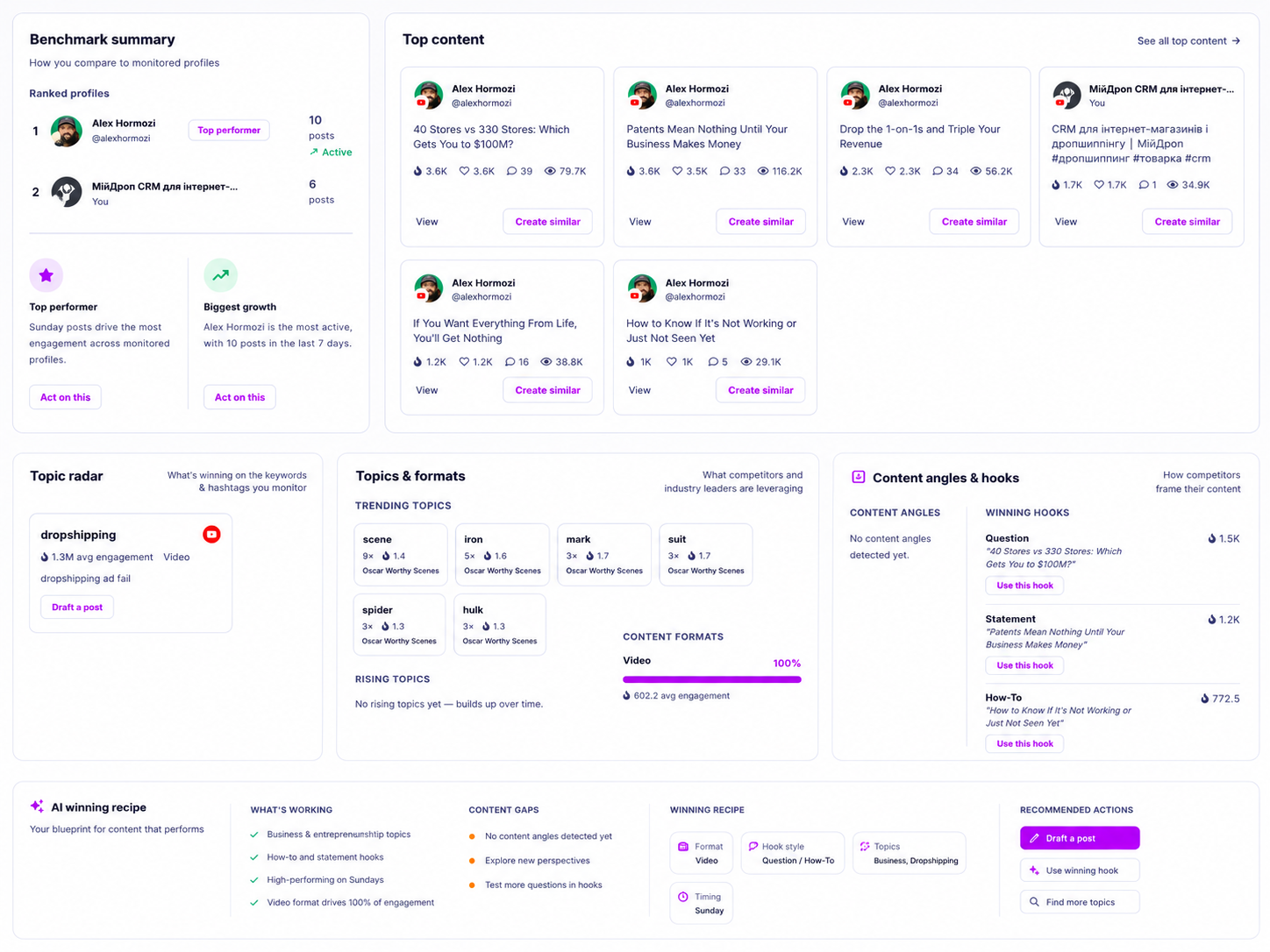Click Use winning hook recommended action
1270x952 pixels.
pyautogui.click(x=1080, y=870)
